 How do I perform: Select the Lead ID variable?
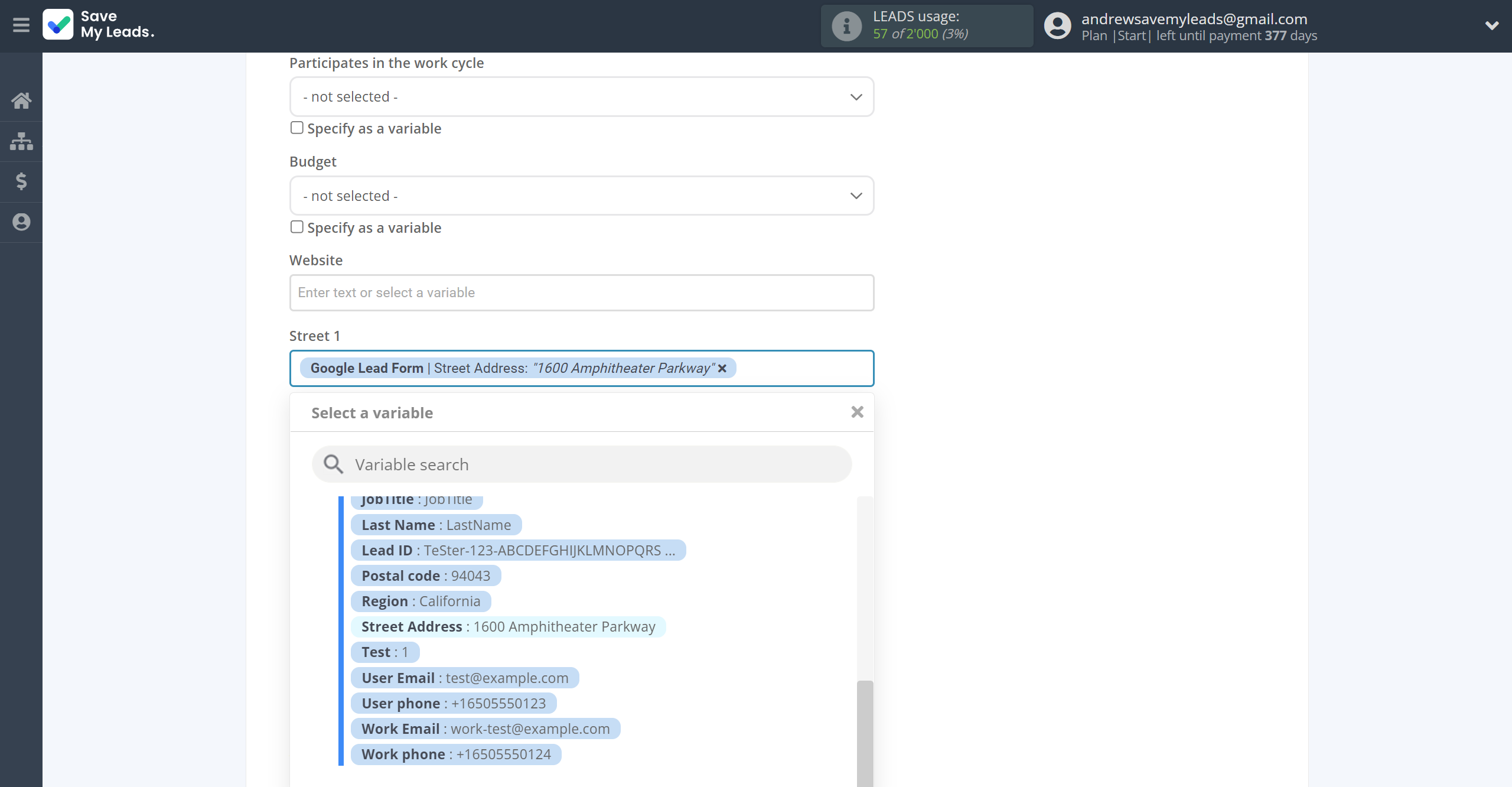[x=518, y=550]
